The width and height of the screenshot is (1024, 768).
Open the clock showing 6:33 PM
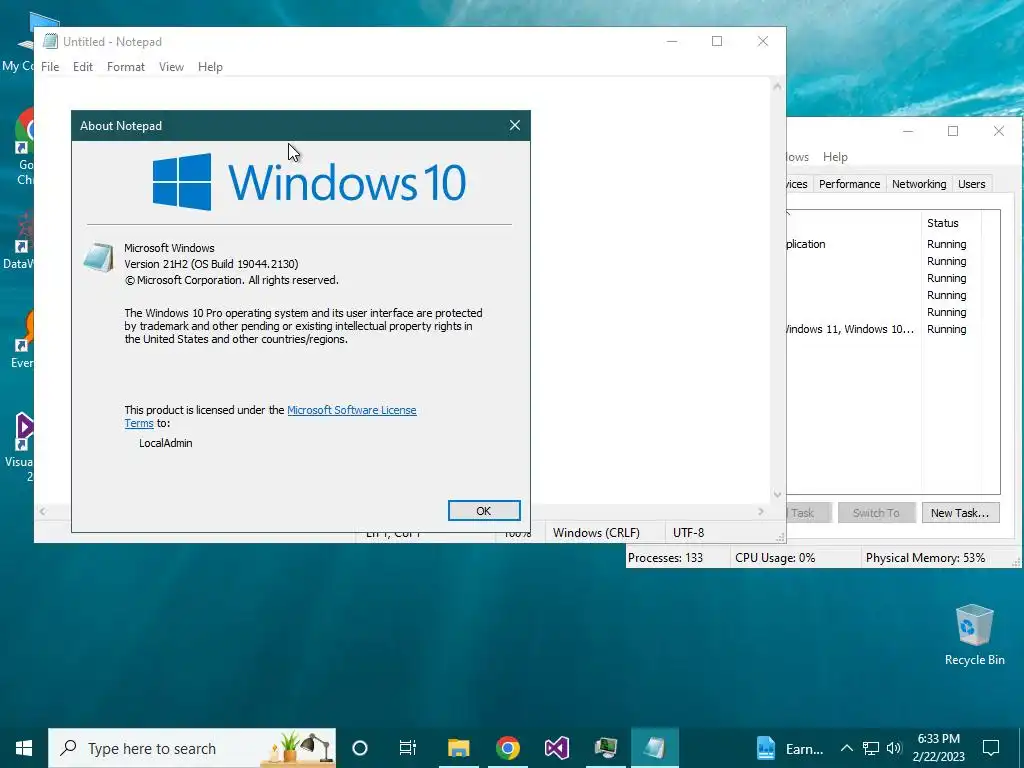(938, 748)
